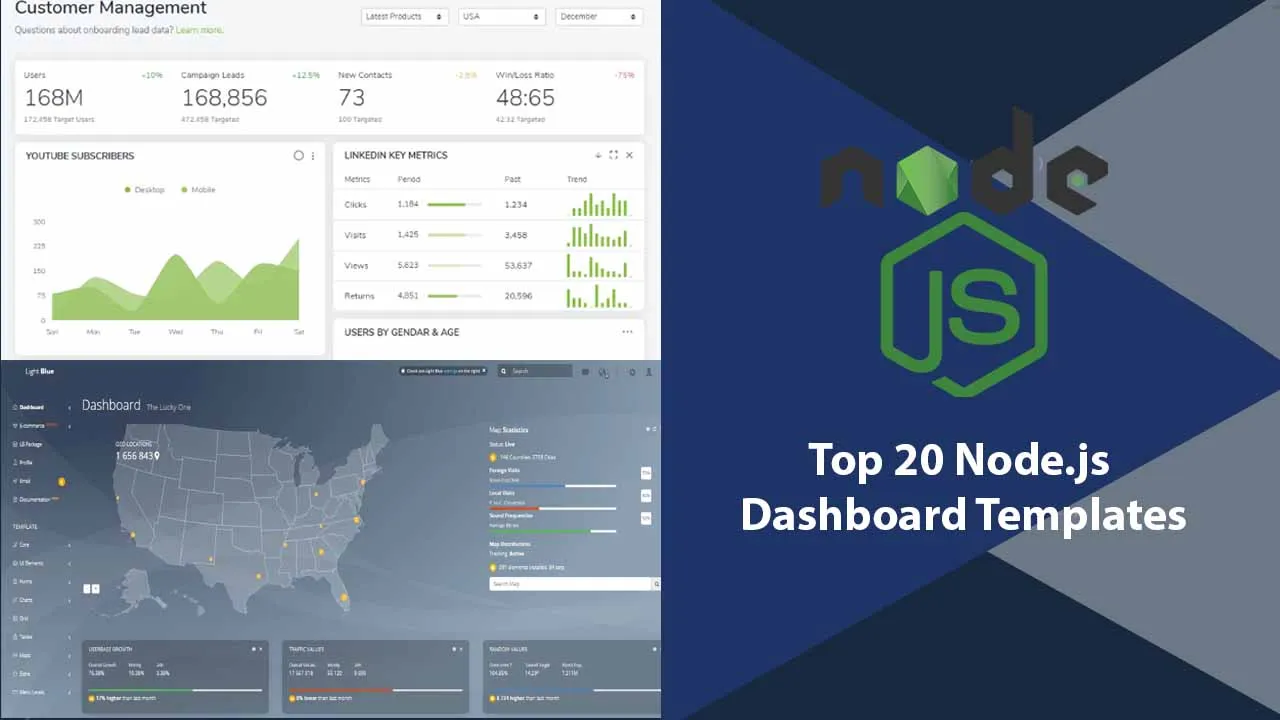
Task: Click the Search Map input field
Action: click(x=569, y=584)
